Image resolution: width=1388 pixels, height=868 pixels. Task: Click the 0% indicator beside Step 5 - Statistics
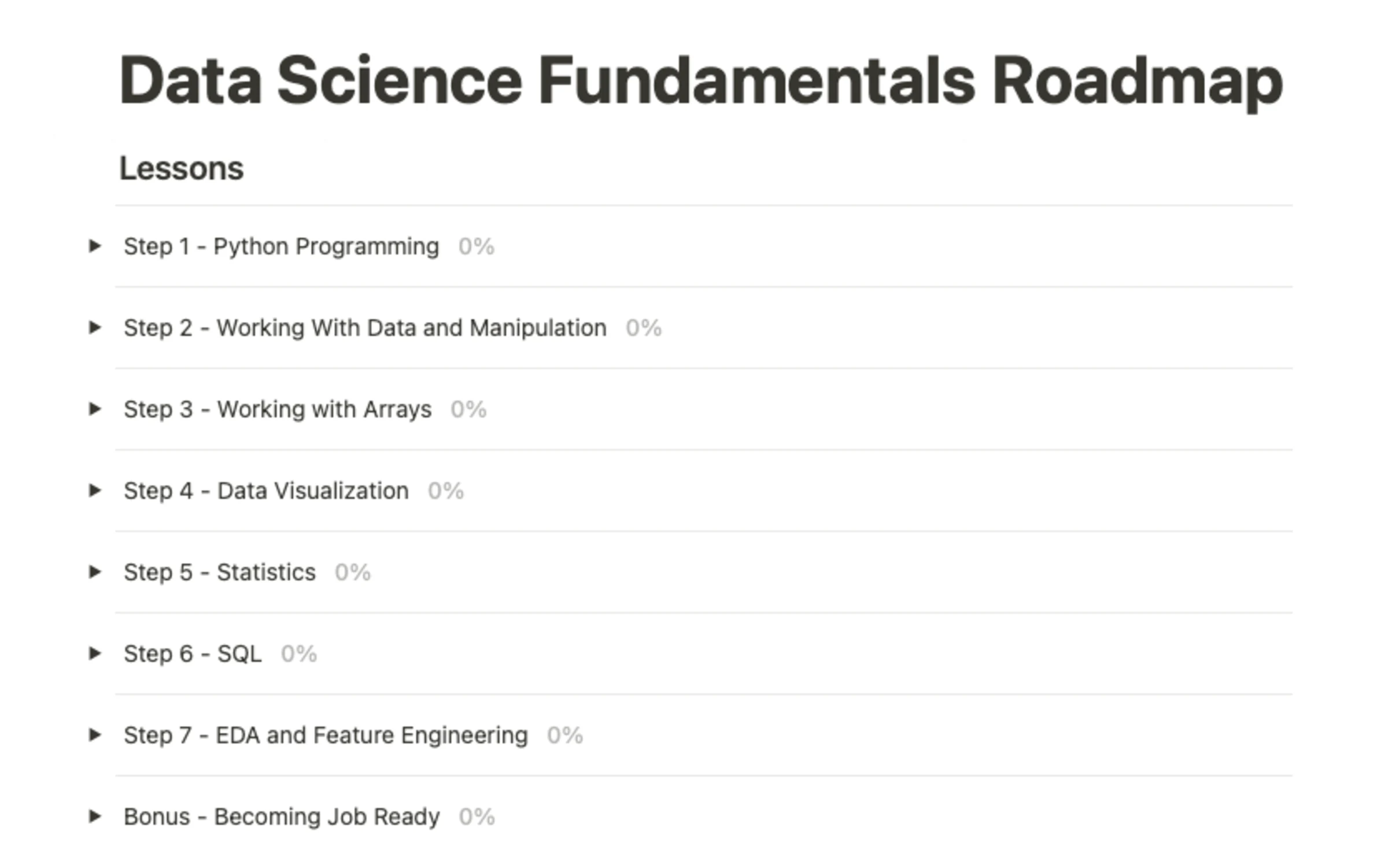(353, 574)
